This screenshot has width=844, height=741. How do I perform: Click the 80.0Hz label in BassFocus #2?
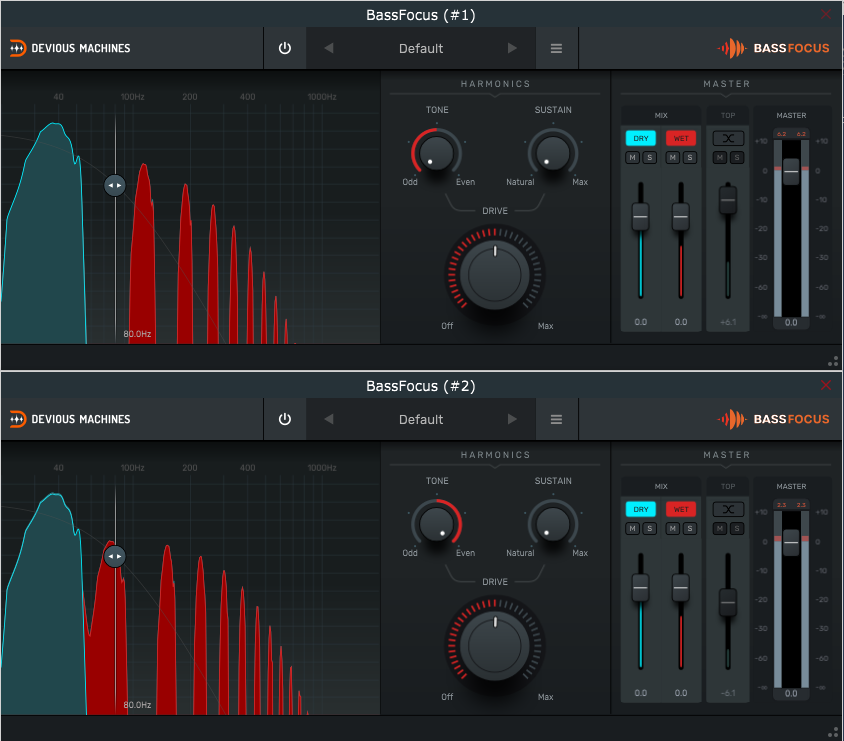[x=137, y=704]
